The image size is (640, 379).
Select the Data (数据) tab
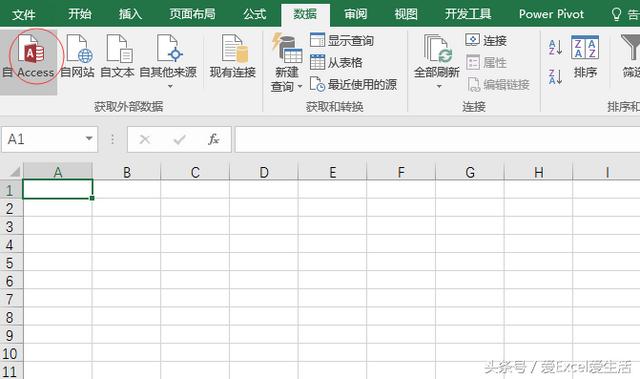pos(305,14)
